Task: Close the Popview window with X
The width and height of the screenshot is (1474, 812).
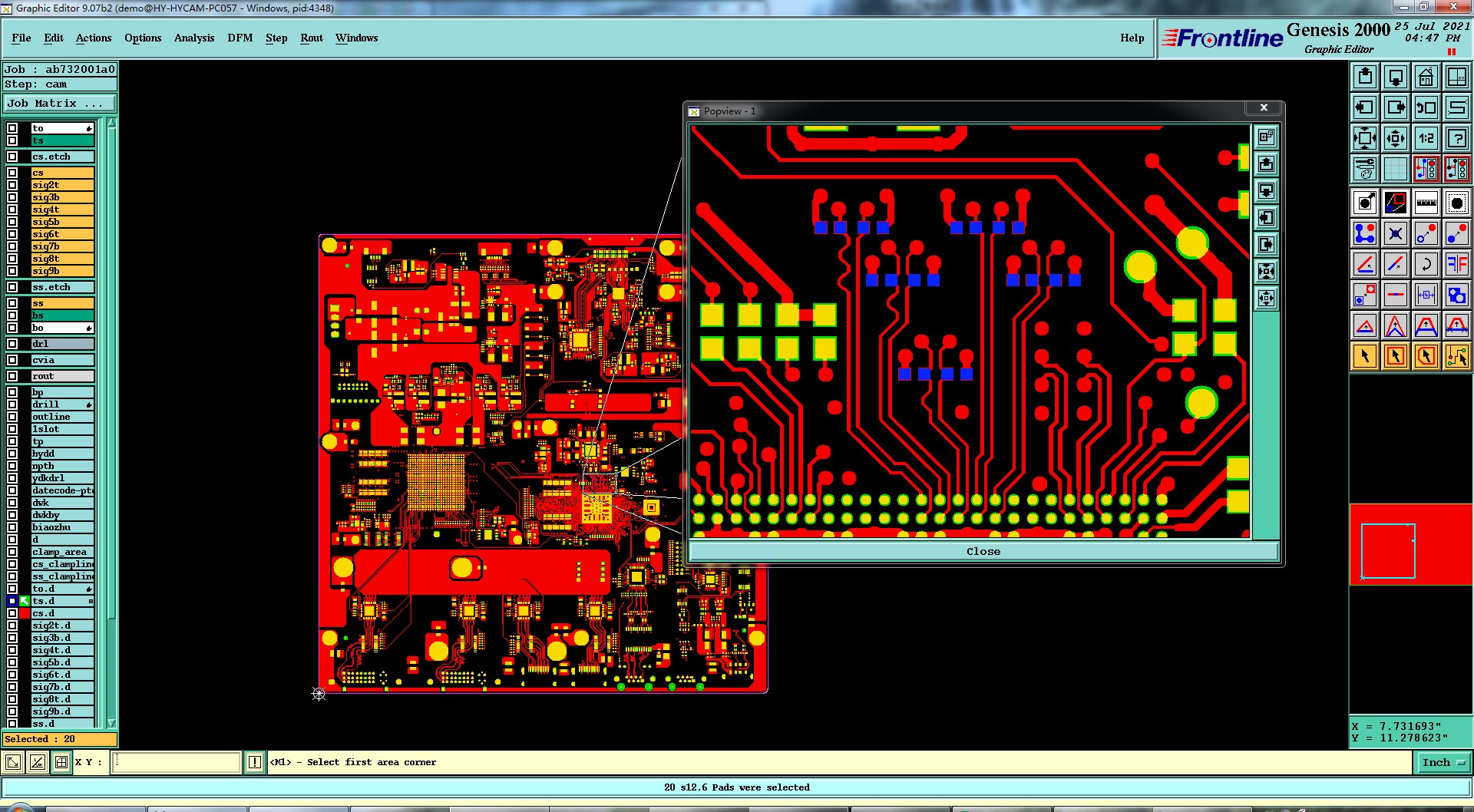Action: pos(1264,108)
